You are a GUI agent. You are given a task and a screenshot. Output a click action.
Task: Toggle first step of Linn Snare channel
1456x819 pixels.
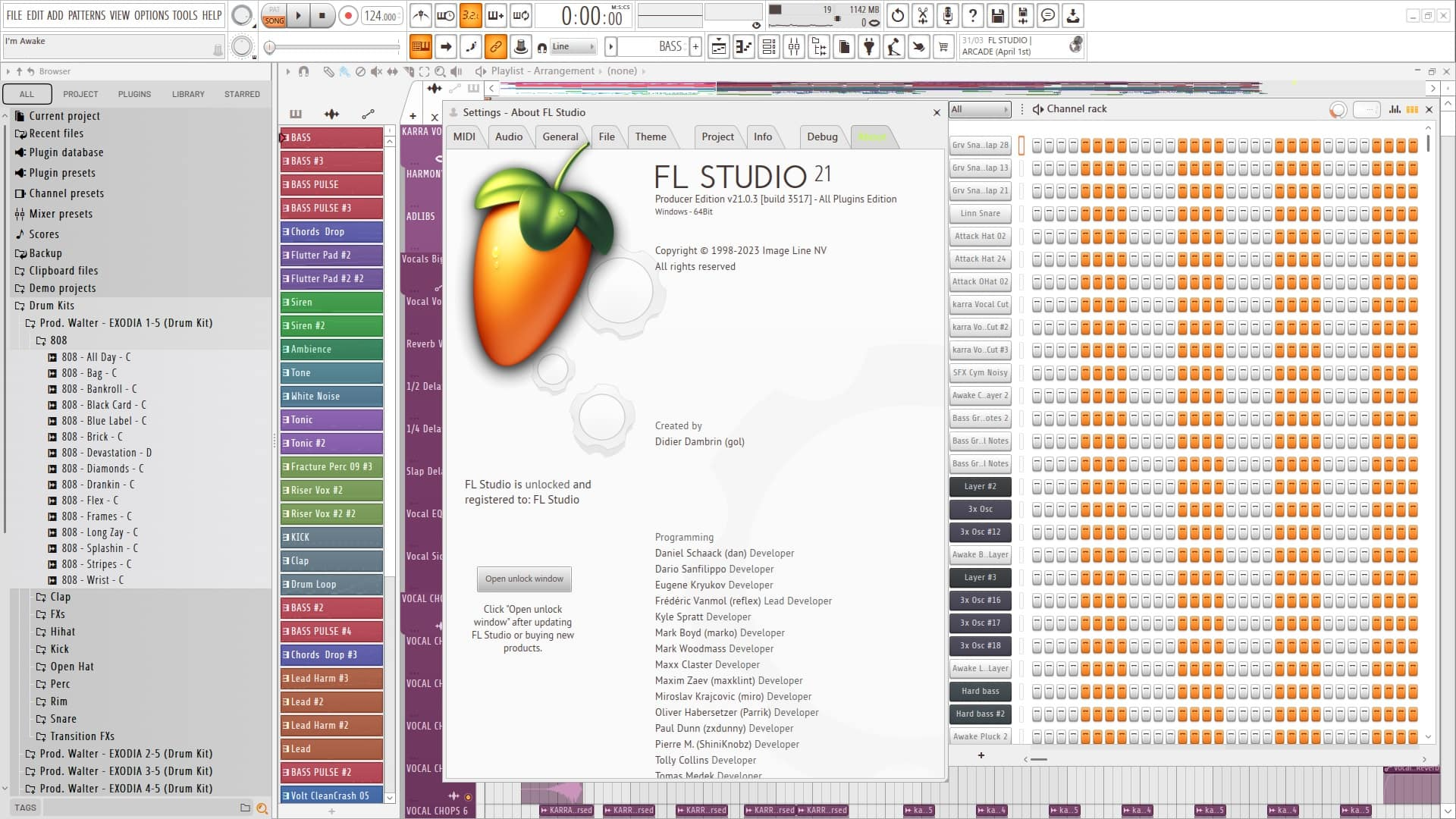[x=1037, y=214]
